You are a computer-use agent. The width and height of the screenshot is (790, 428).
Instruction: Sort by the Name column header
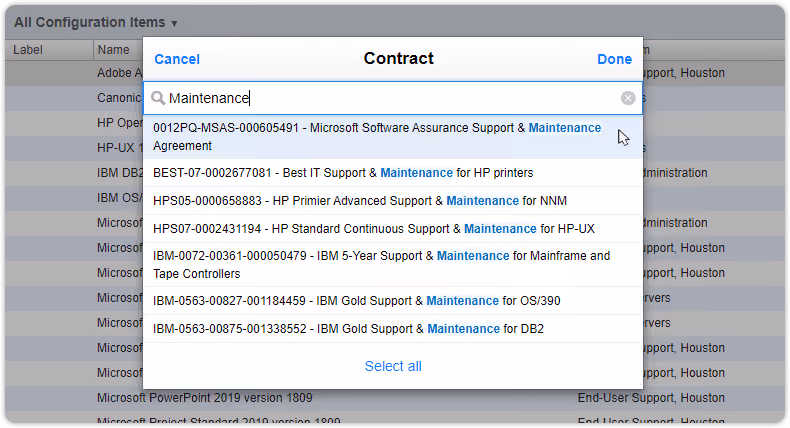[x=113, y=50]
